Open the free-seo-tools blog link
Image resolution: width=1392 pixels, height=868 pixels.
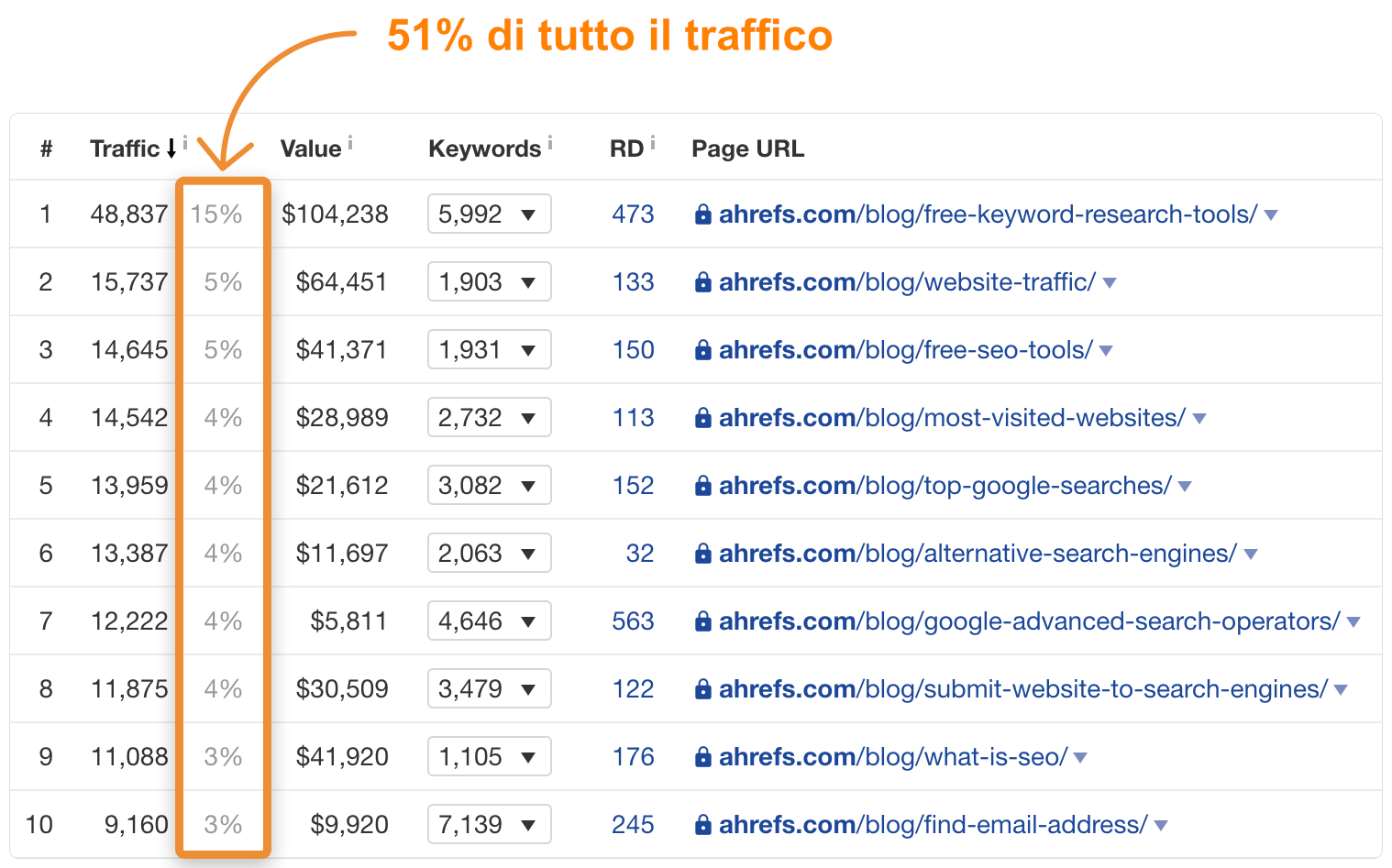coord(906,350)
